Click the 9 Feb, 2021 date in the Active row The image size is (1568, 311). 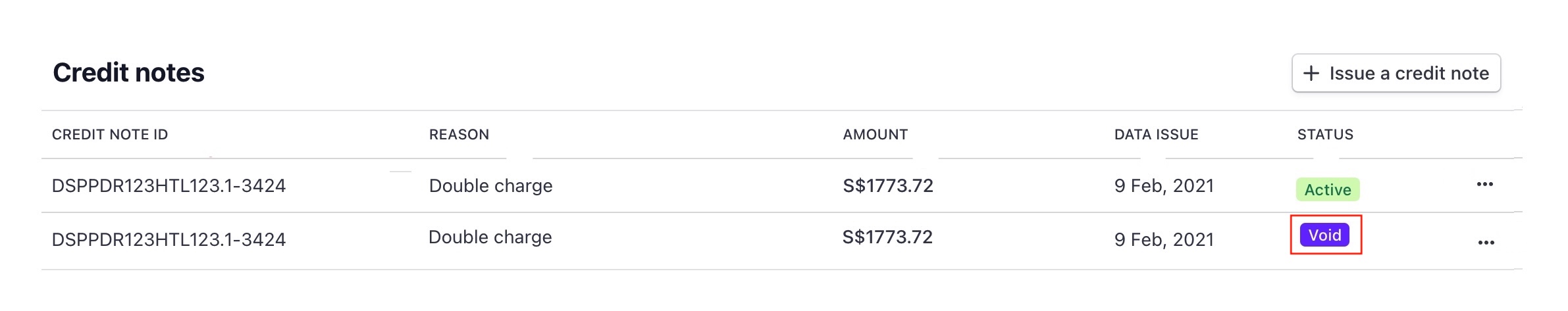pyautogui.click(x=1164, y=186)
